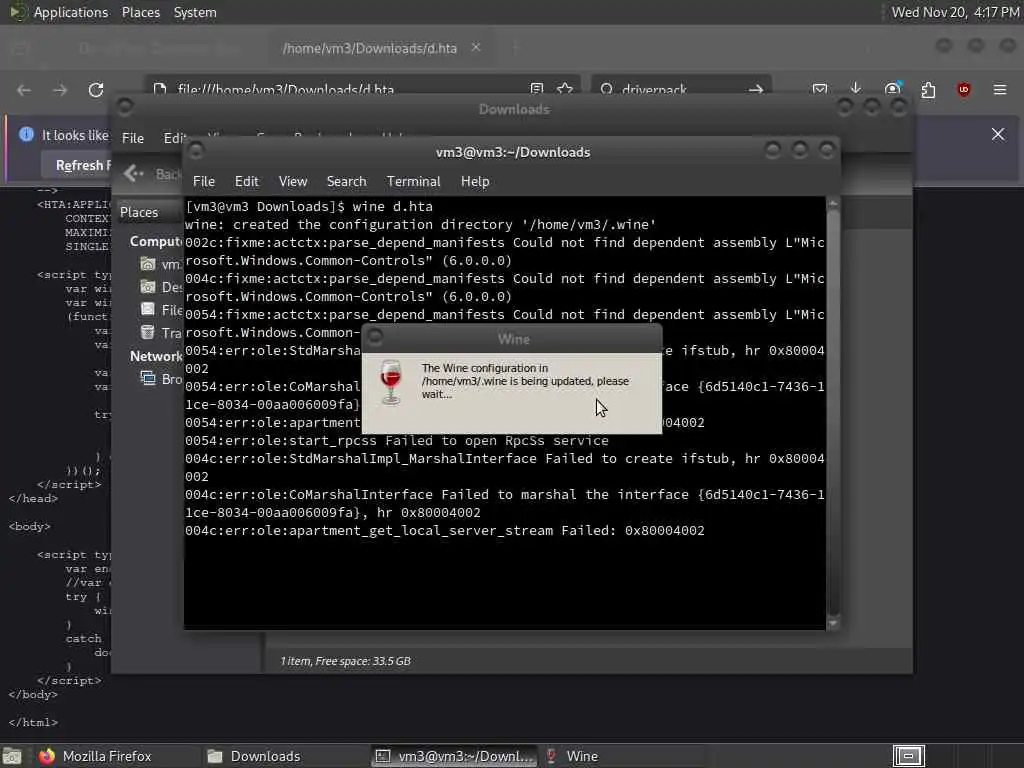
Task: Bookmark this page with star icon
Action: click(x=565, y=89)
